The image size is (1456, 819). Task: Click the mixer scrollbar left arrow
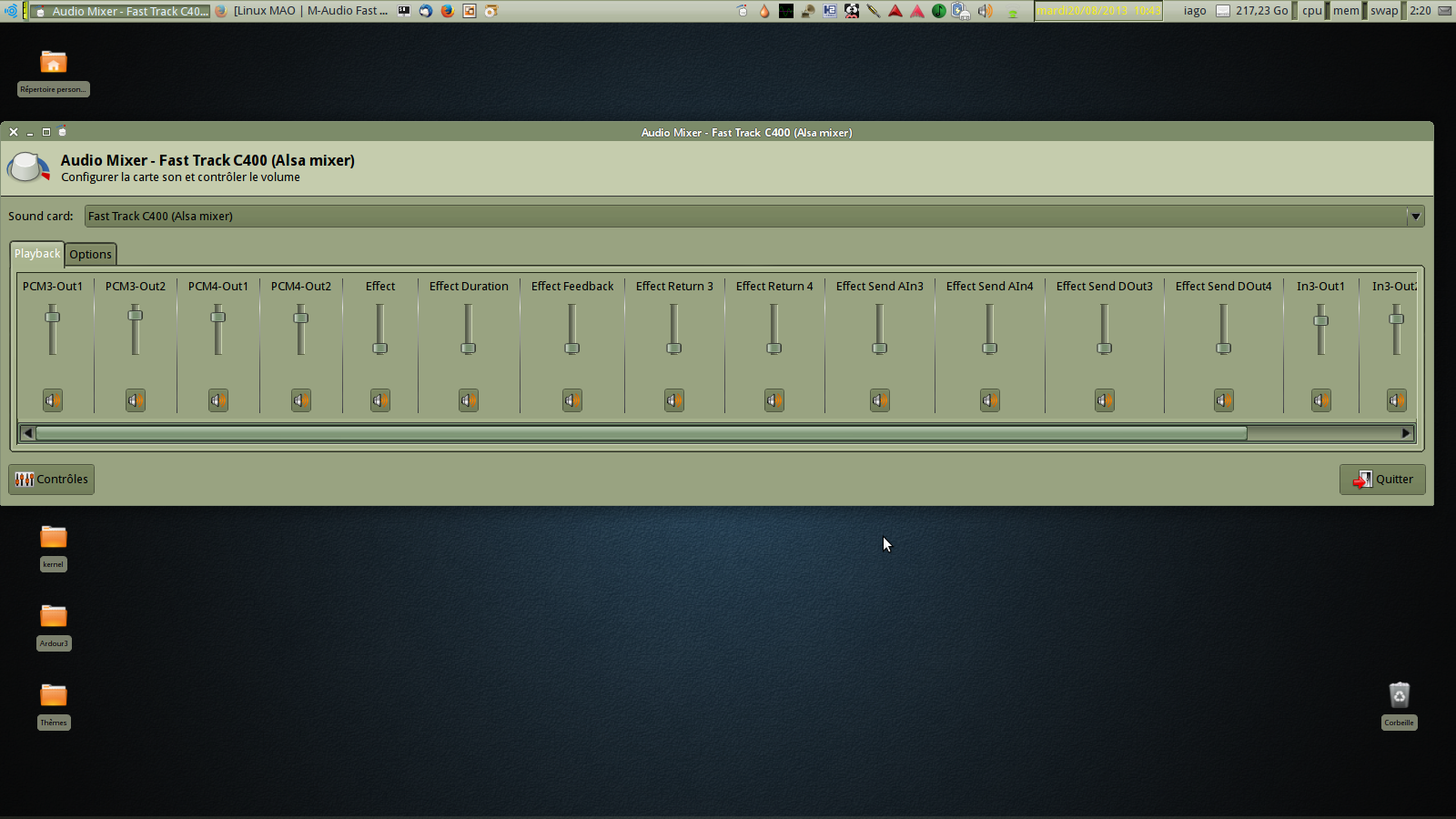[x=27, y=433]
